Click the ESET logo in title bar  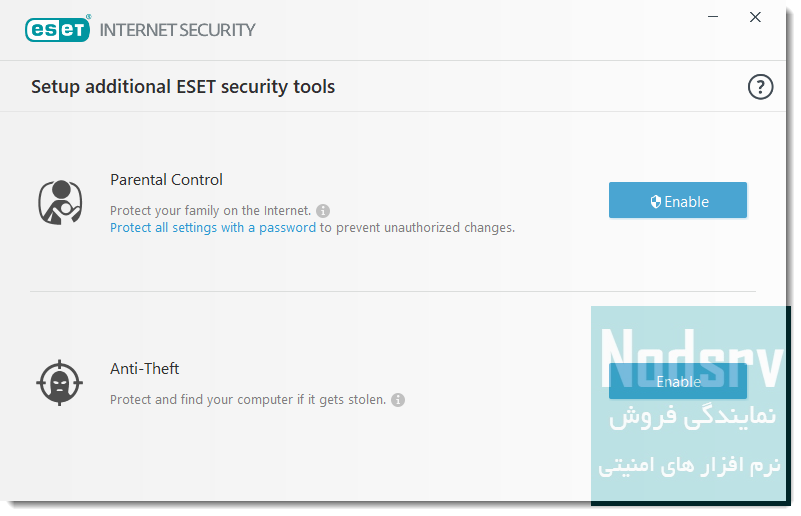pyautogui.click(x=58, y=29)
